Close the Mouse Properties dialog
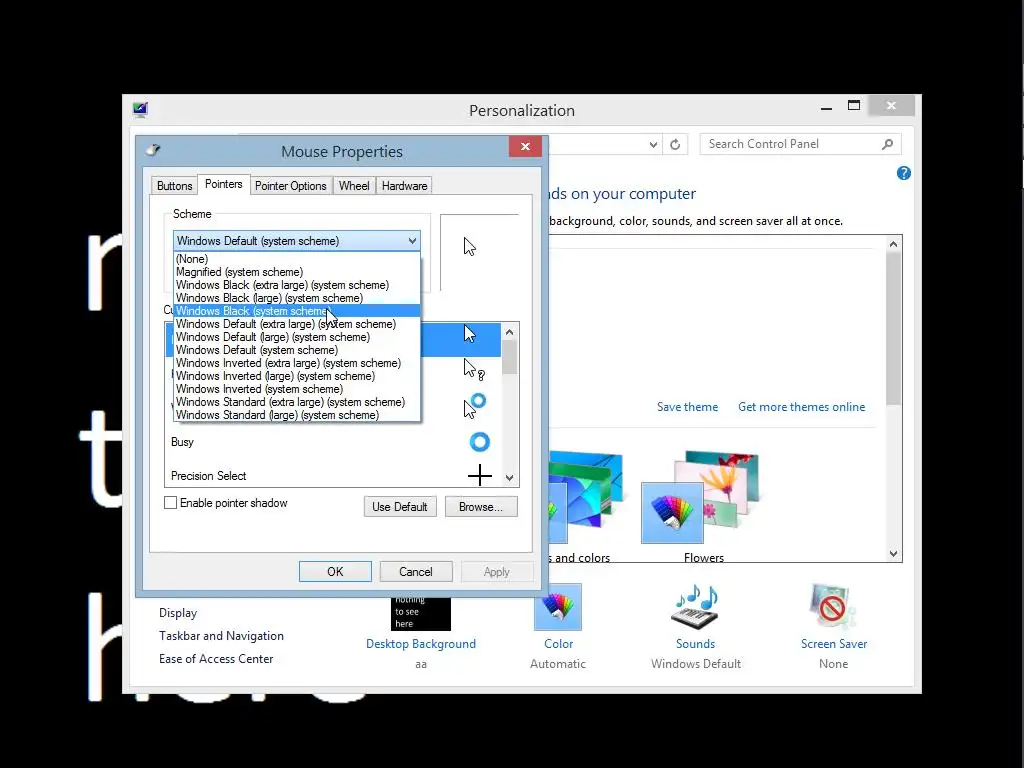The image size is (1024, 768). [x=525, y=146]
